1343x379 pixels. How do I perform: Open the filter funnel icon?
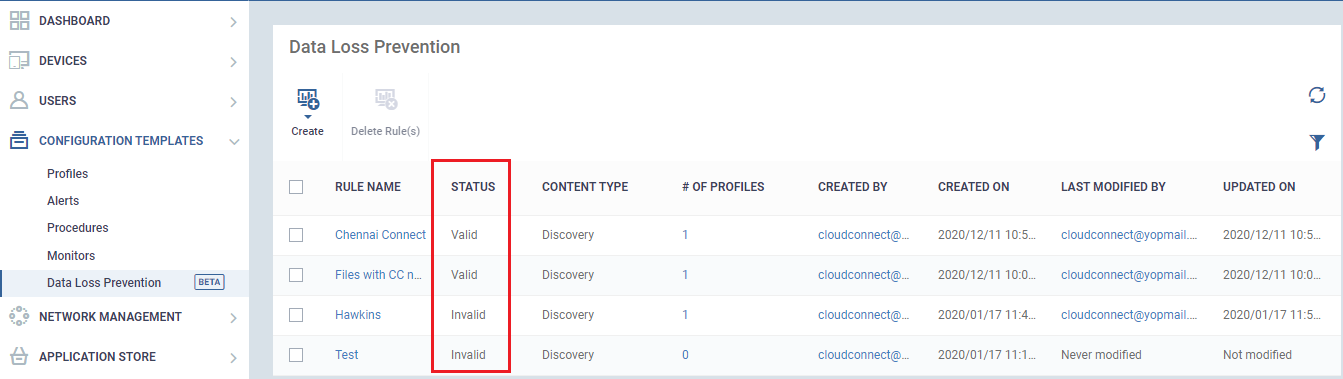click(x=1317, y=143)
